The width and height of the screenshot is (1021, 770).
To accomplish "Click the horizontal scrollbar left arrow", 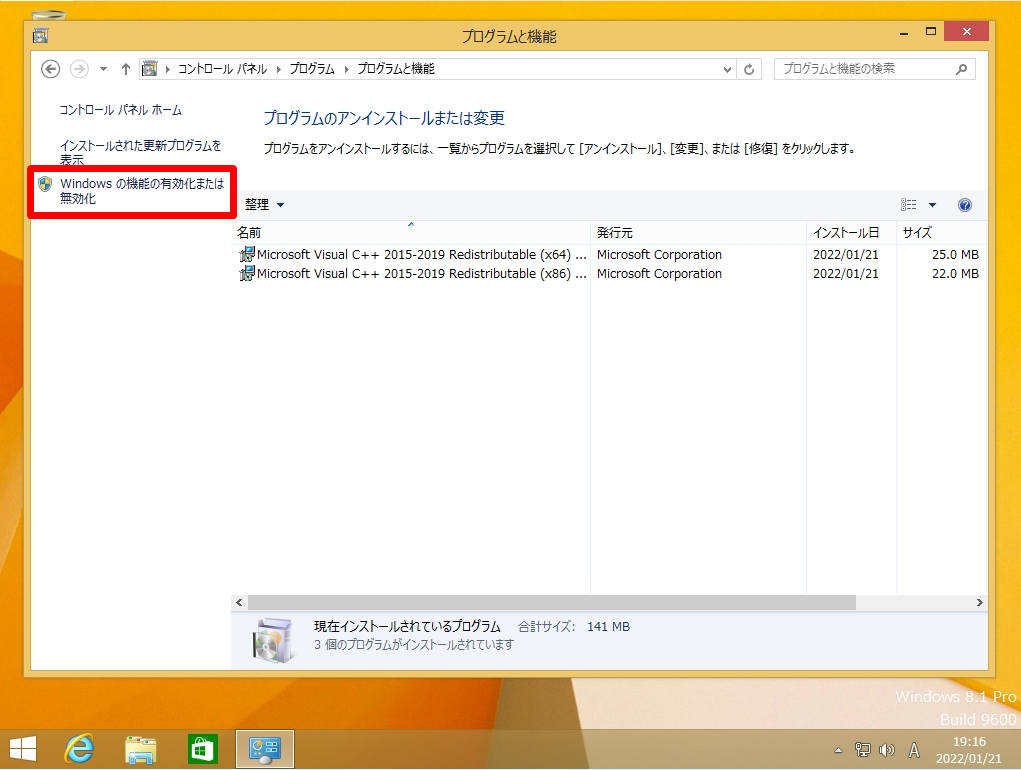I will click(239, 603).
